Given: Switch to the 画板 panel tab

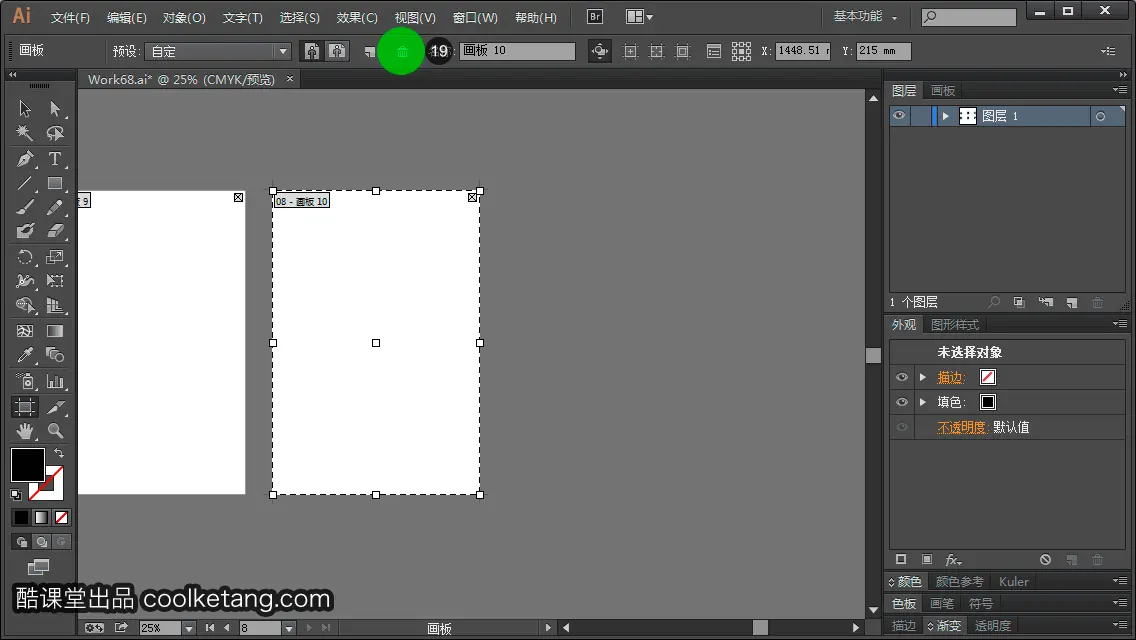Looking at the screenshot, I should click(943, 91).
